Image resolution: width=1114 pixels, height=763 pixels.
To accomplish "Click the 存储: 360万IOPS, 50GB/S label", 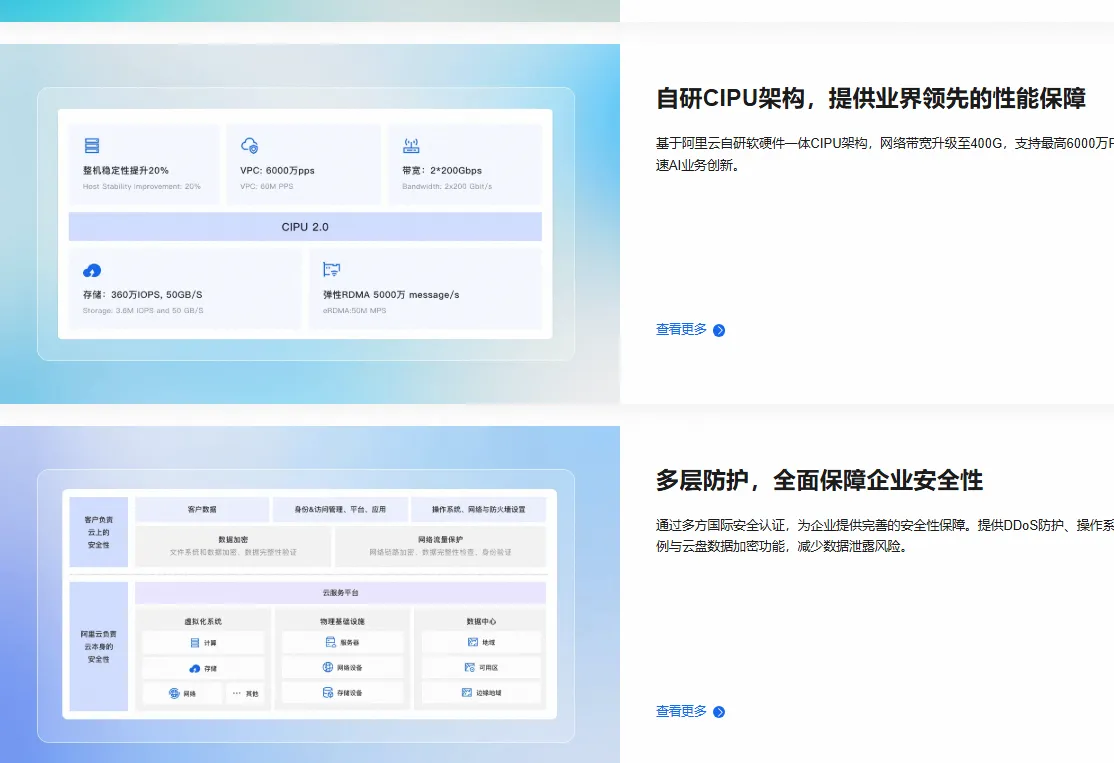I will pyautogui.click(x=142, y=295).
